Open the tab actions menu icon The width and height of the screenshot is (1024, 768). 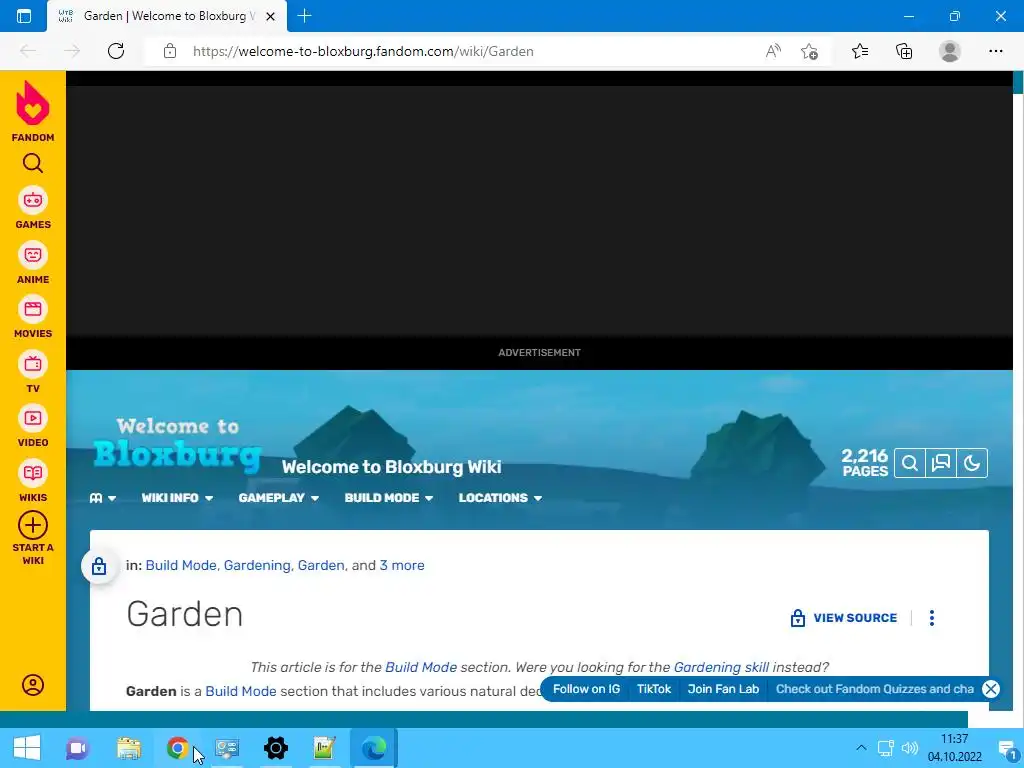click(x=24, y=16)
